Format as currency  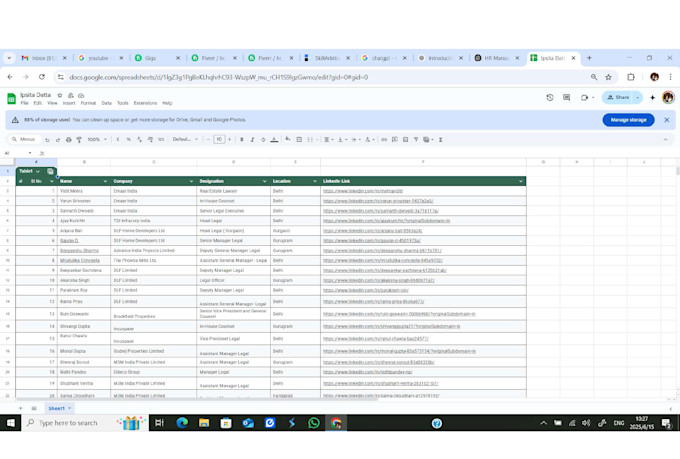tap(118, 140)
